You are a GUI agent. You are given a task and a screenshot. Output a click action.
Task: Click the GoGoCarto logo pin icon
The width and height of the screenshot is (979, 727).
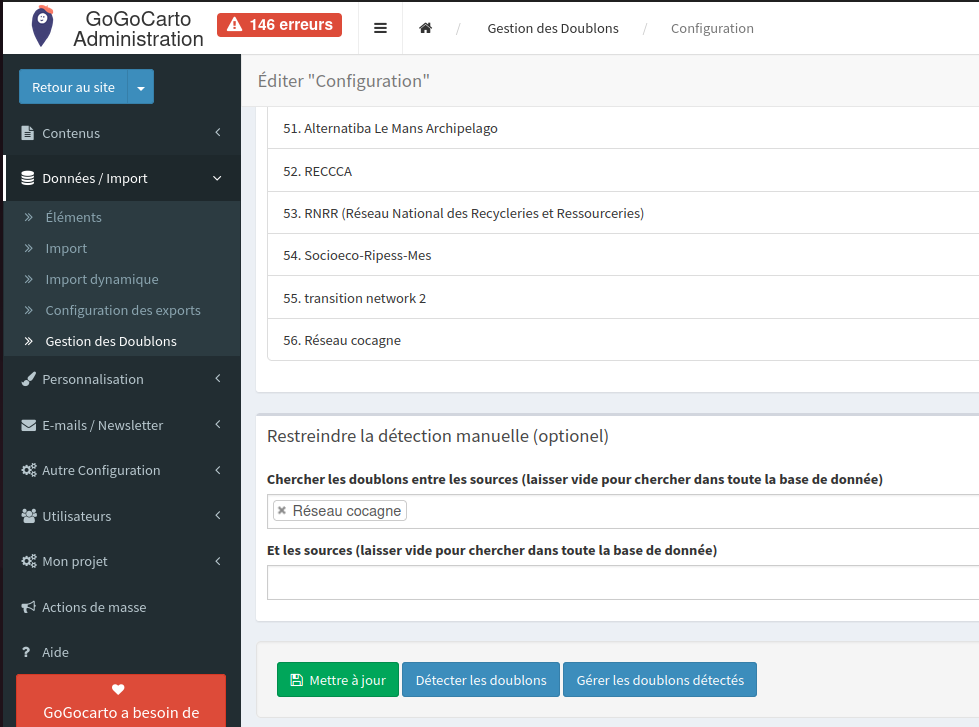(42, 26)
